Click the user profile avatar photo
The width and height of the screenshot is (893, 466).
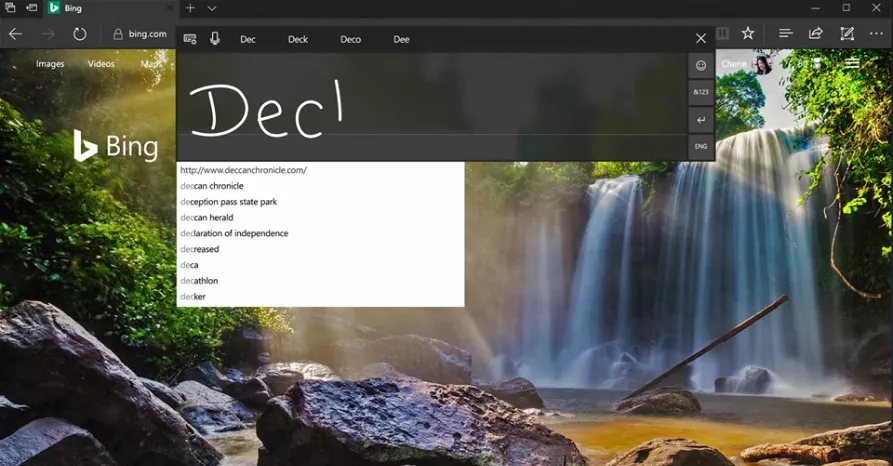(764, 64)
